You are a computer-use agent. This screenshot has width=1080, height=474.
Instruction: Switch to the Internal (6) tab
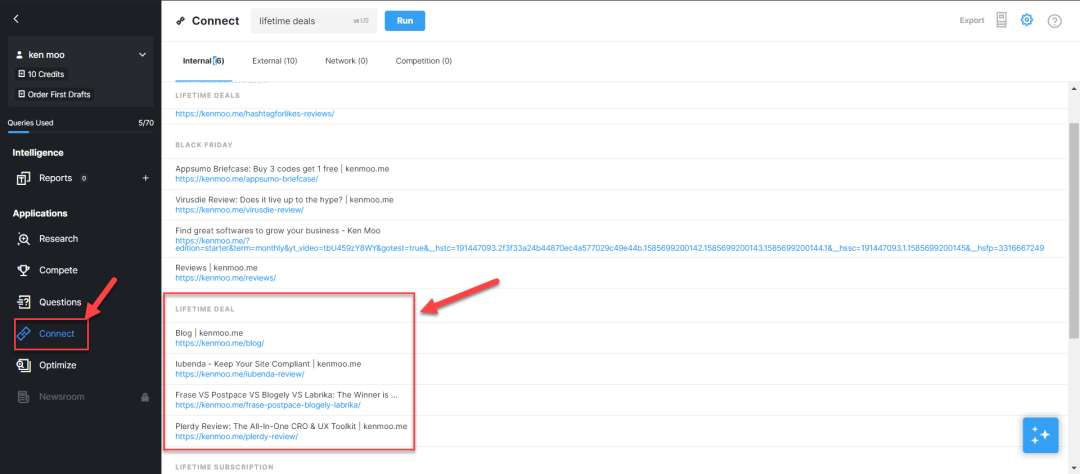[x=203, y=61]
